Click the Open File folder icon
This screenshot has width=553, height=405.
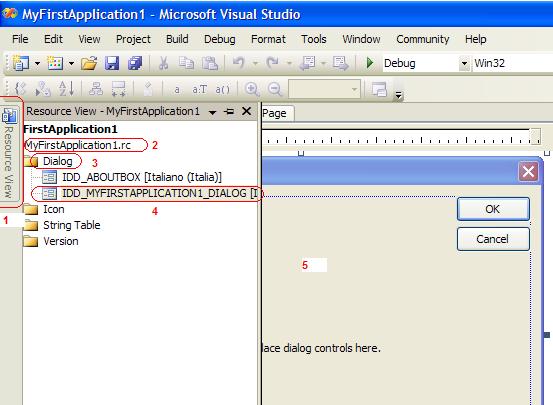click(89, 64)
